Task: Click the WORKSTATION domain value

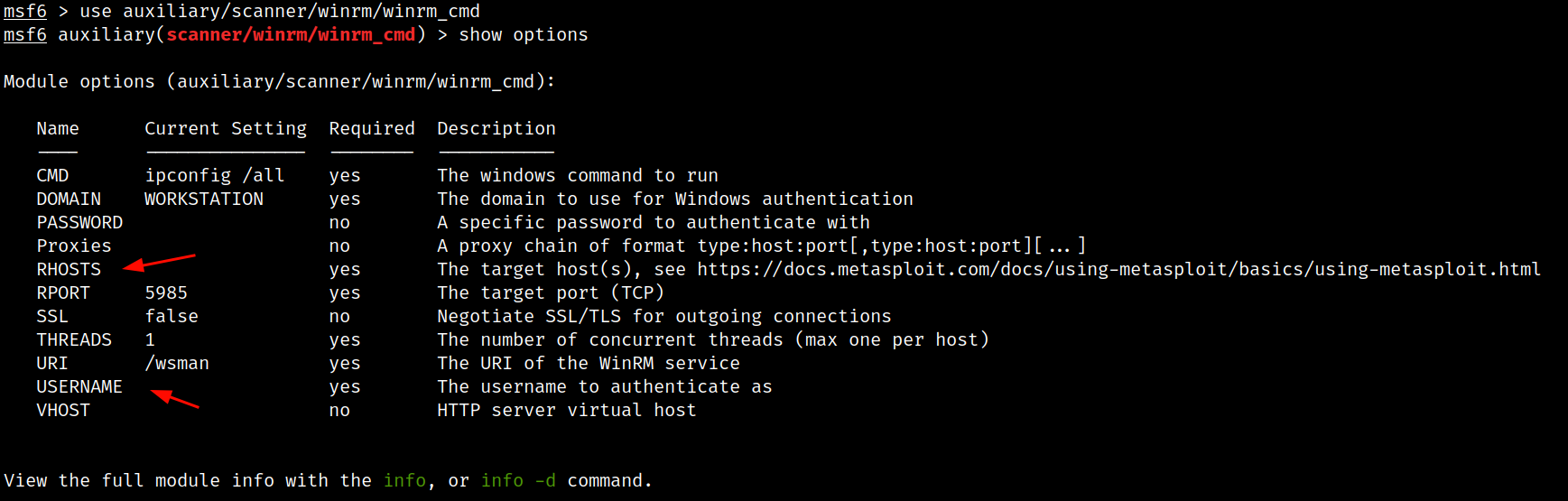Action: click(204, 199)
